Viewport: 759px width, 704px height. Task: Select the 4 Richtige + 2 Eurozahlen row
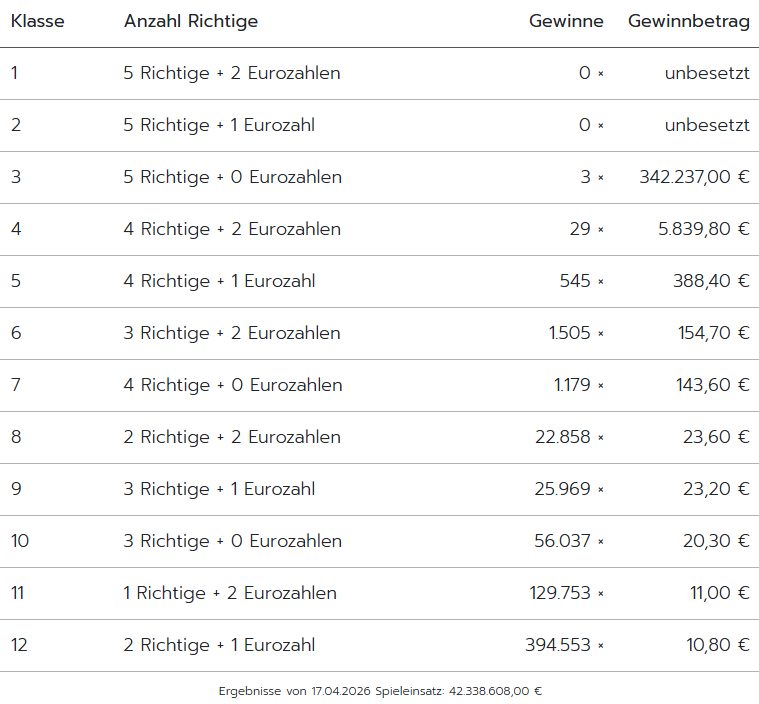(x=232, y=229)
